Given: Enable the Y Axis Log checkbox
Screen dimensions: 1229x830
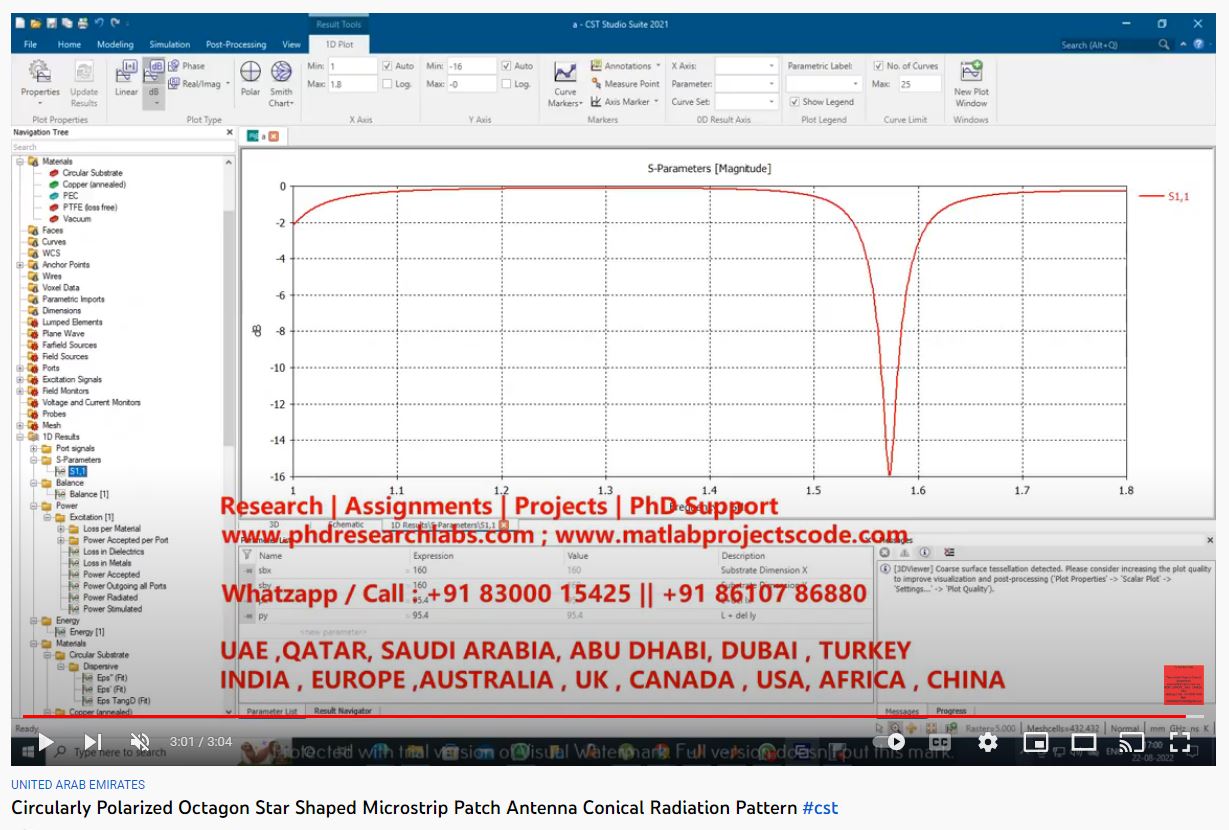Looking at the screenshot, I should pos(507,84).
